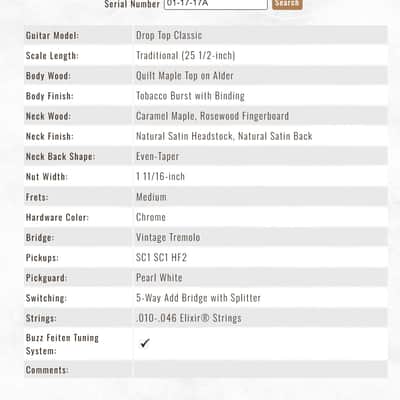Screen dimensions: 400x400
Task: Click the Elixir Strings value
Action: 189,318
